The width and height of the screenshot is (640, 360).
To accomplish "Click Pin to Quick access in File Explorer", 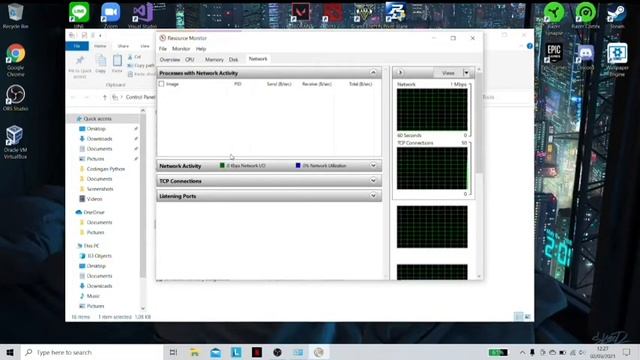I will coord(80,66).
